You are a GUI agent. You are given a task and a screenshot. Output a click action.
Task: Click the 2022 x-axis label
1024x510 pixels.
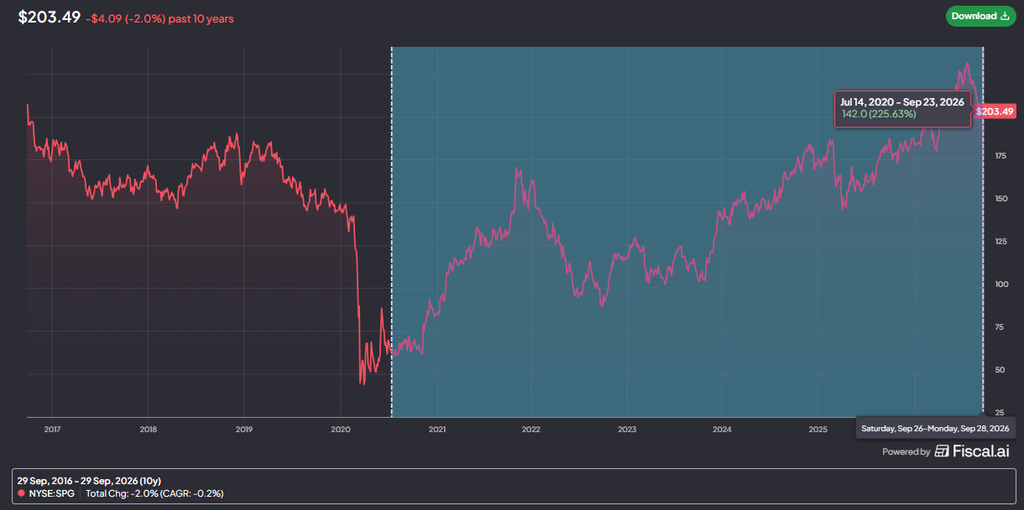point(530,429)
